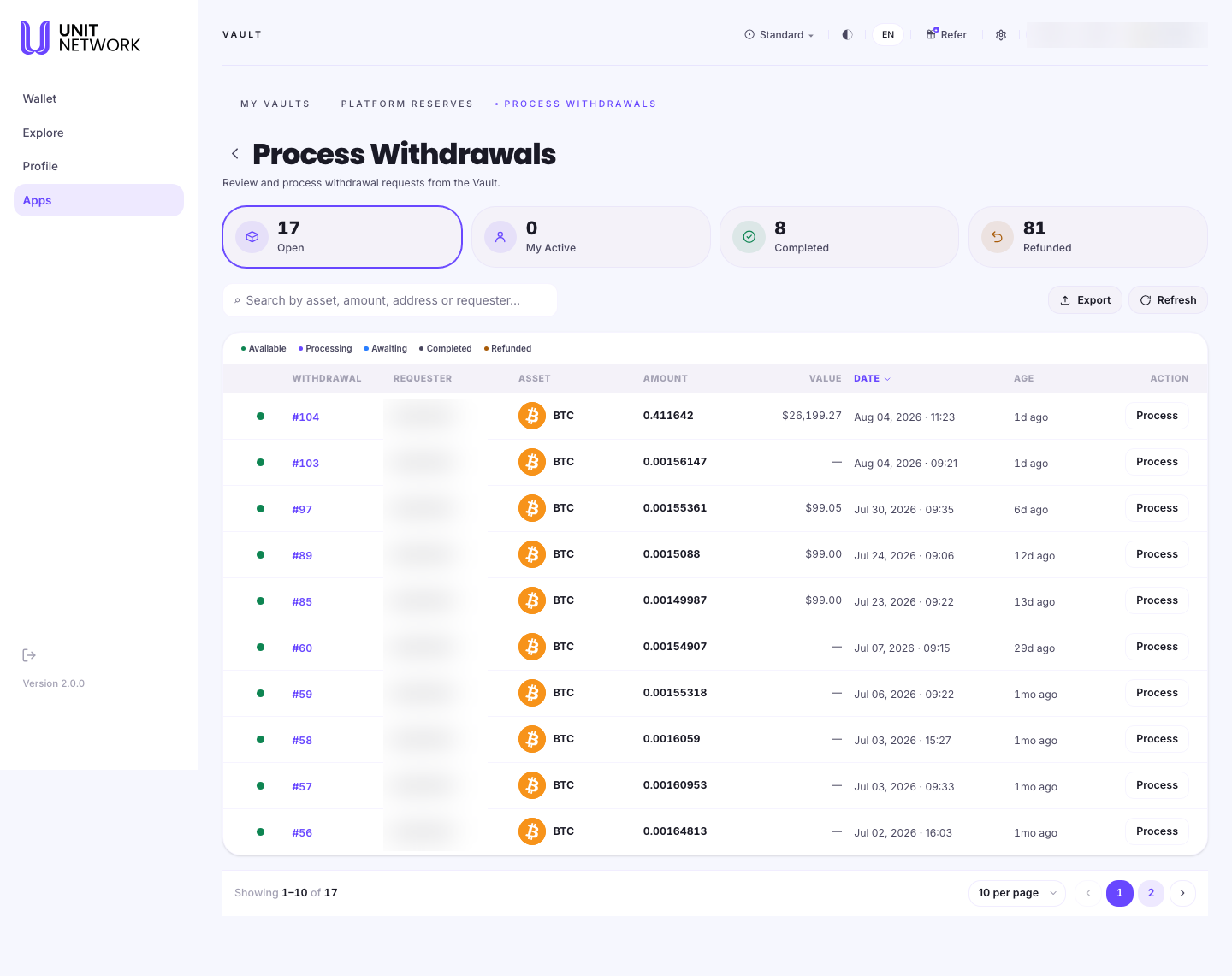Click the previous page left chevron
1232x976 pixels.
pos(1088,893)
